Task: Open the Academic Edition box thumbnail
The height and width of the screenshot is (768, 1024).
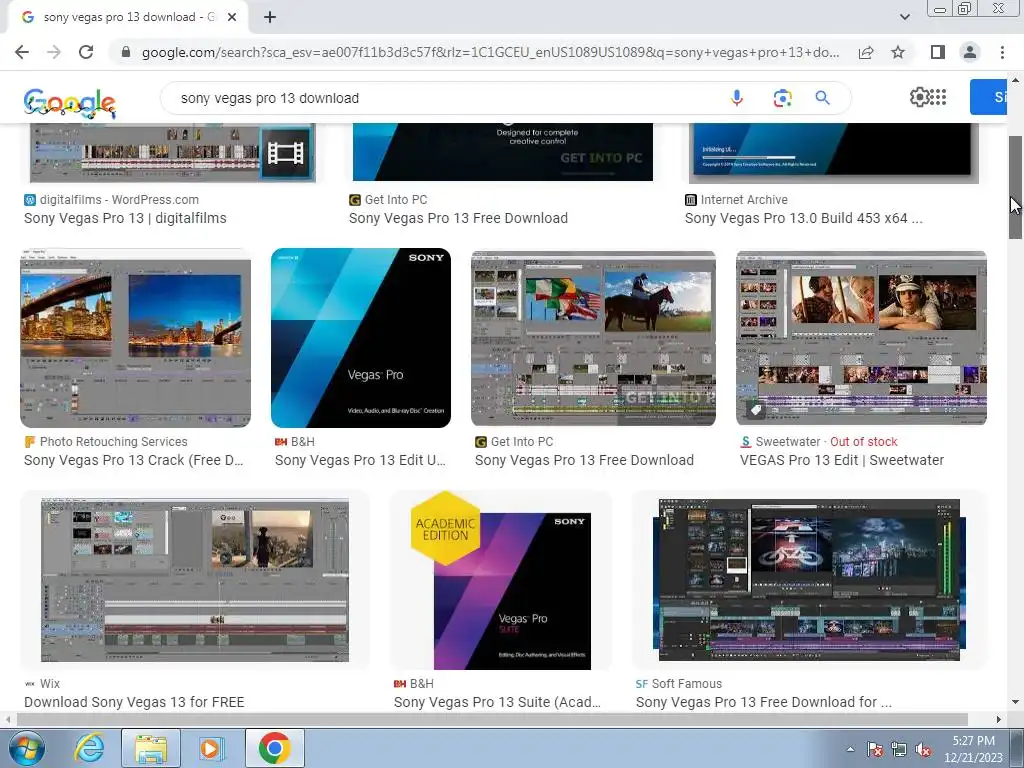Action: [x=501, y=580]
